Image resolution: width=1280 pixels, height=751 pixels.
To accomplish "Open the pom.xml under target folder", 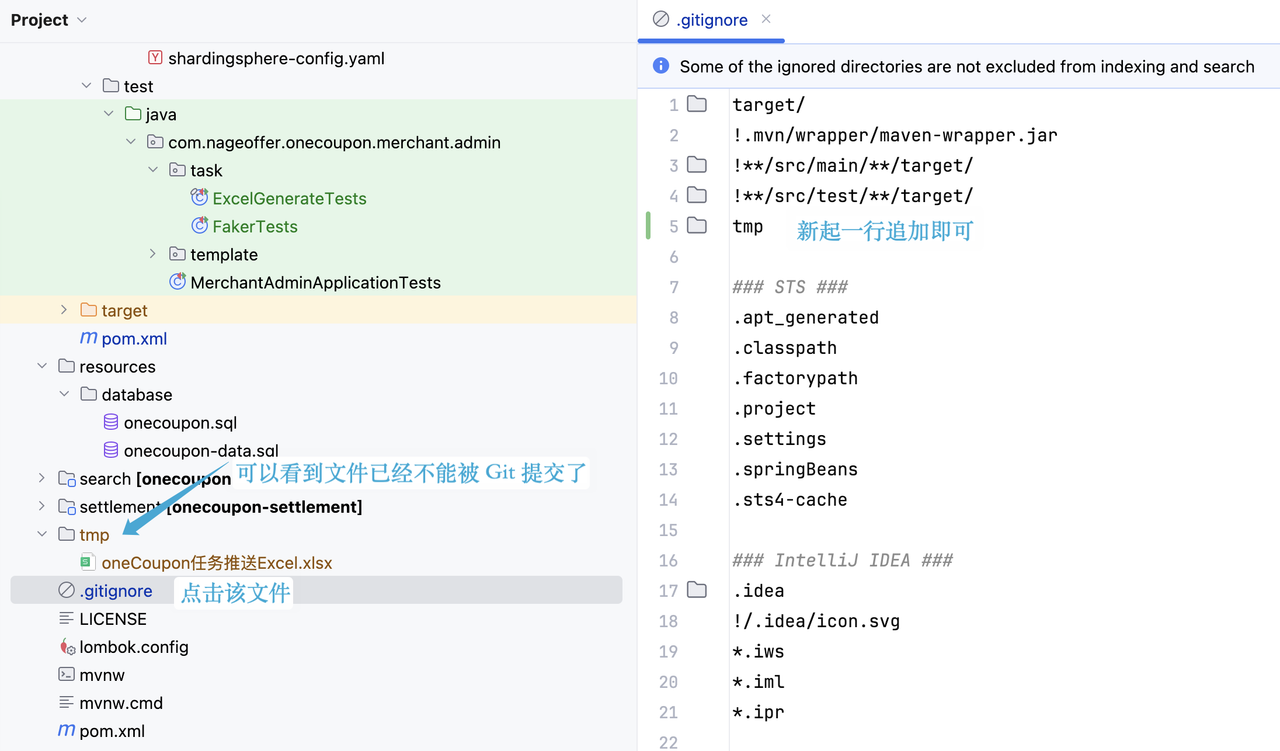I will click(x=134, y=338).
